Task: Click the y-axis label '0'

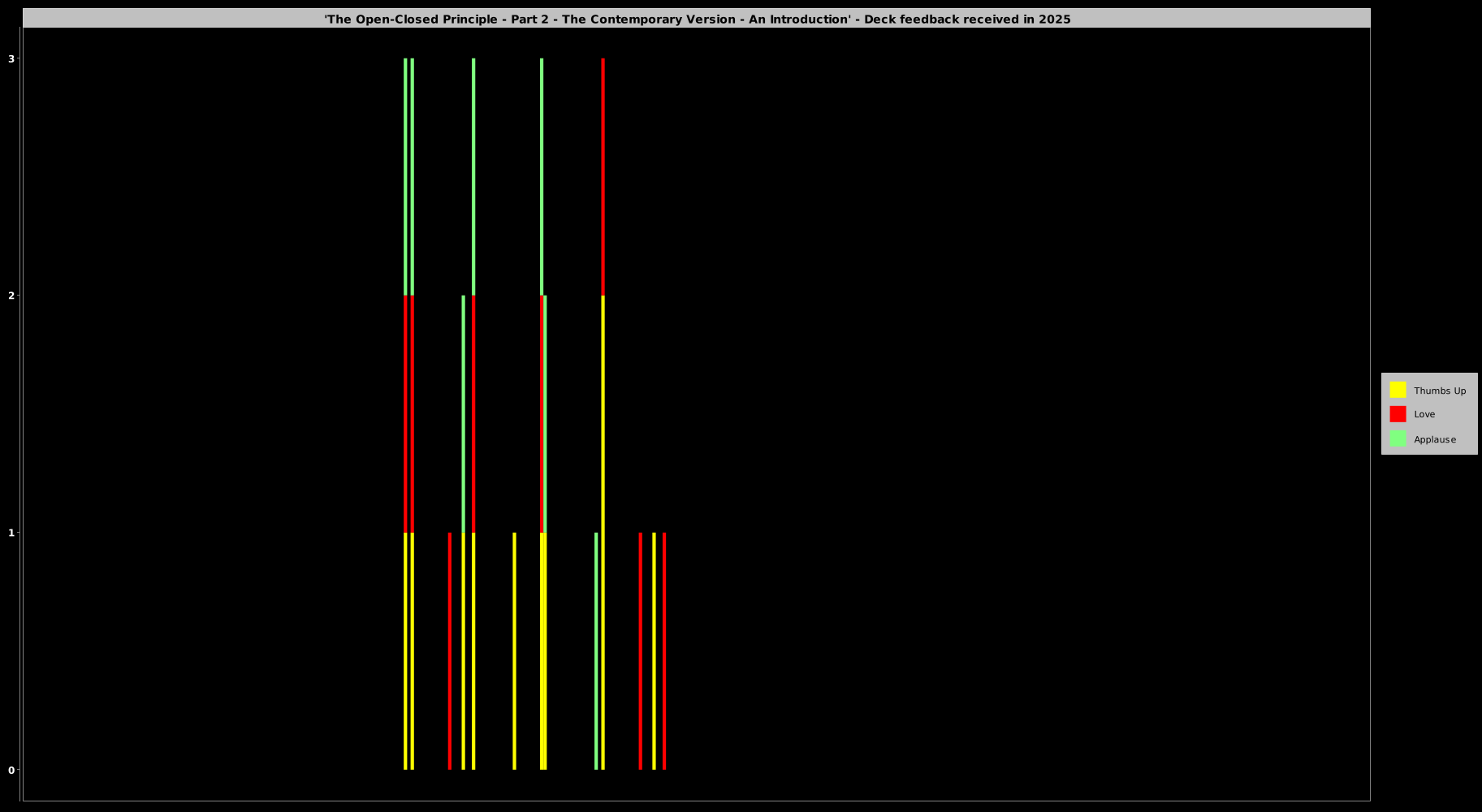Action: click(11, 770)
